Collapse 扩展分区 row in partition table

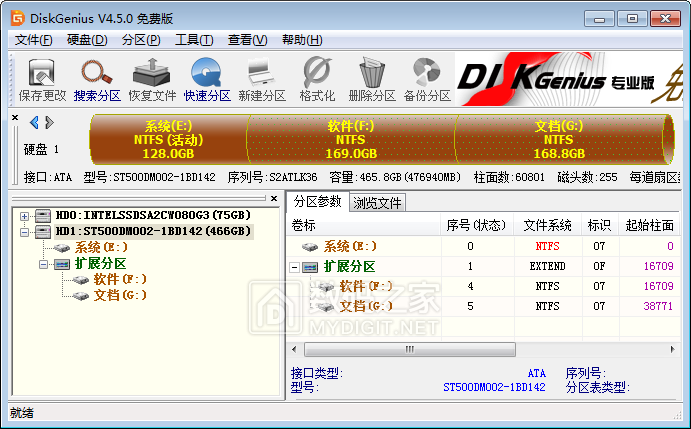(295, 267)
